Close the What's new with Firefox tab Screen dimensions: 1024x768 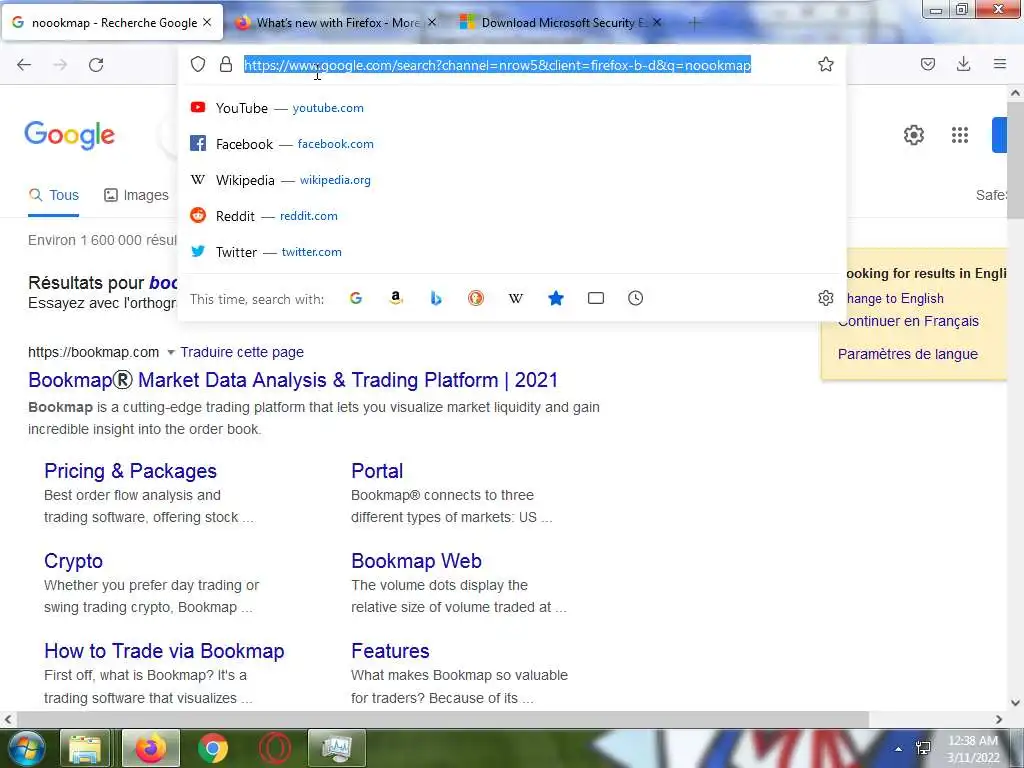pos(432,22)
